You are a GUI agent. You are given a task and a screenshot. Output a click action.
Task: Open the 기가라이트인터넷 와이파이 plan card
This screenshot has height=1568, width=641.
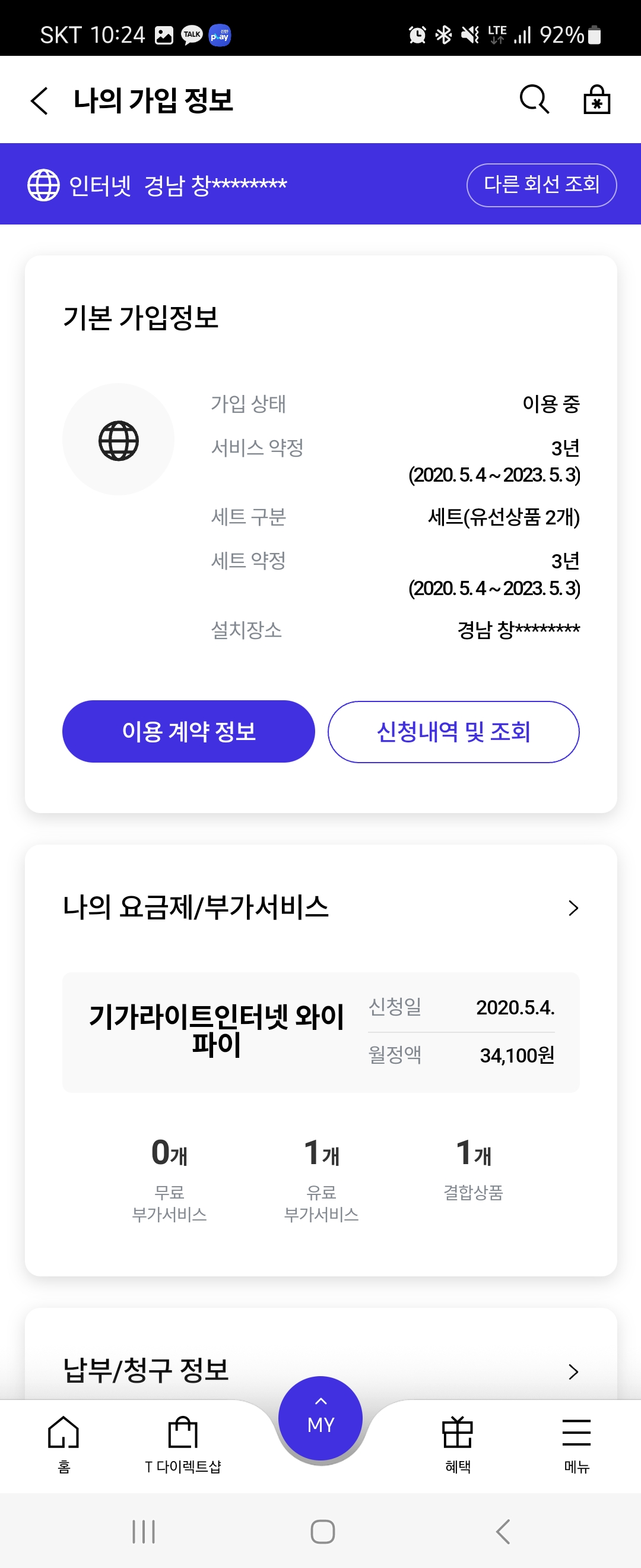320,1032
